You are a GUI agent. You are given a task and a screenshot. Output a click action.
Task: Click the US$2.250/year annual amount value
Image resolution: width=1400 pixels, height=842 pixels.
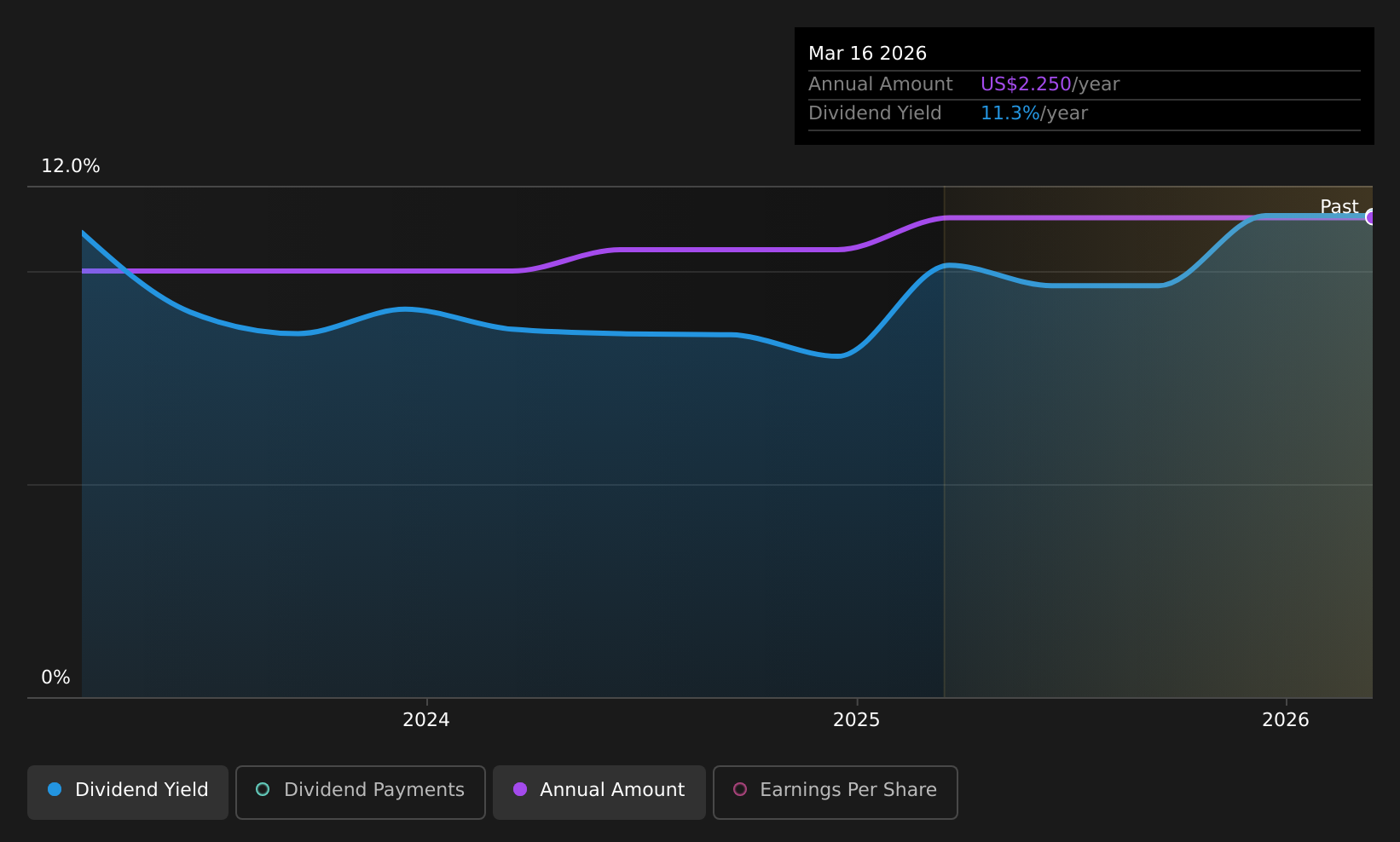pyautogui.click(x=1050, y=84)
